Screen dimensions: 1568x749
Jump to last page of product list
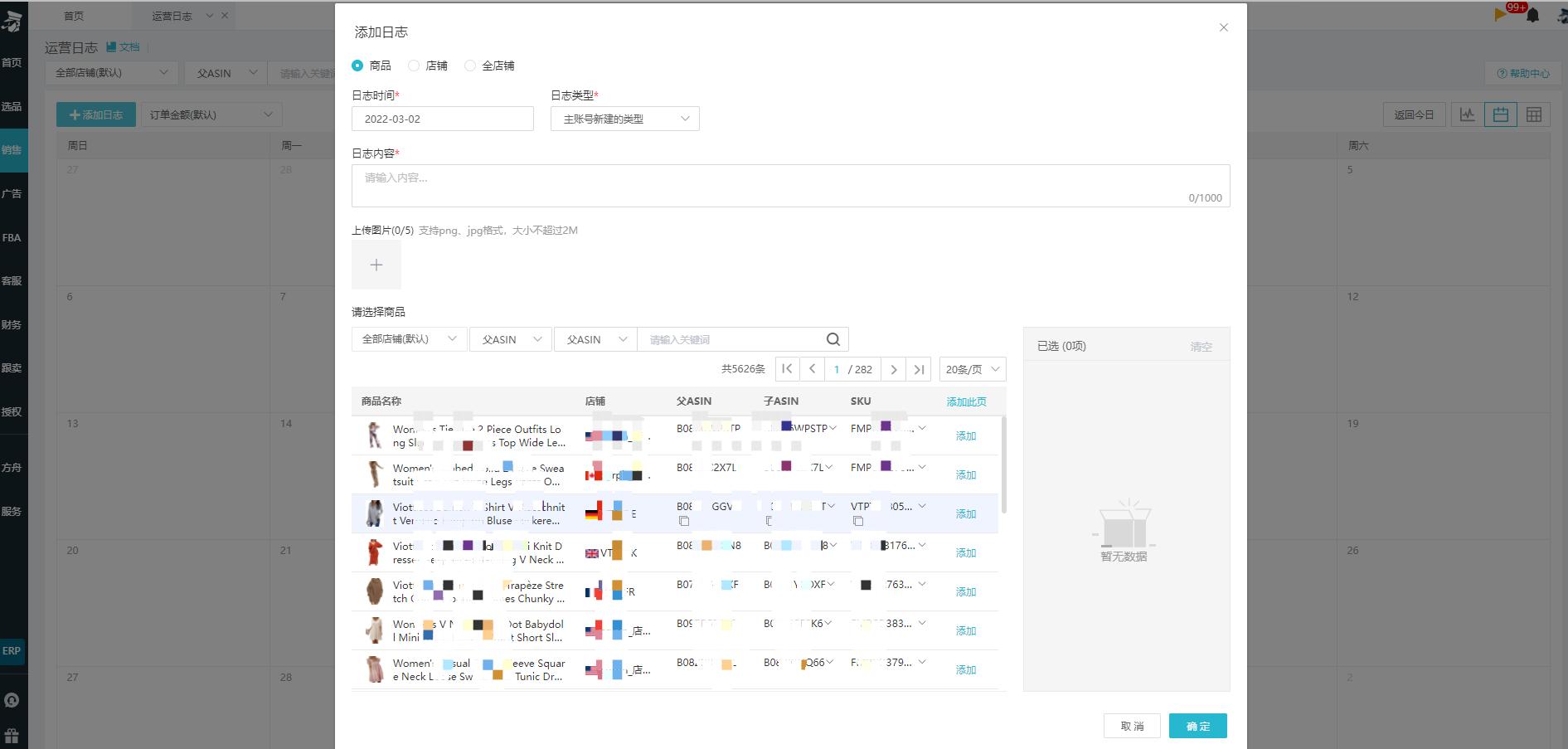tap(919, 370)
